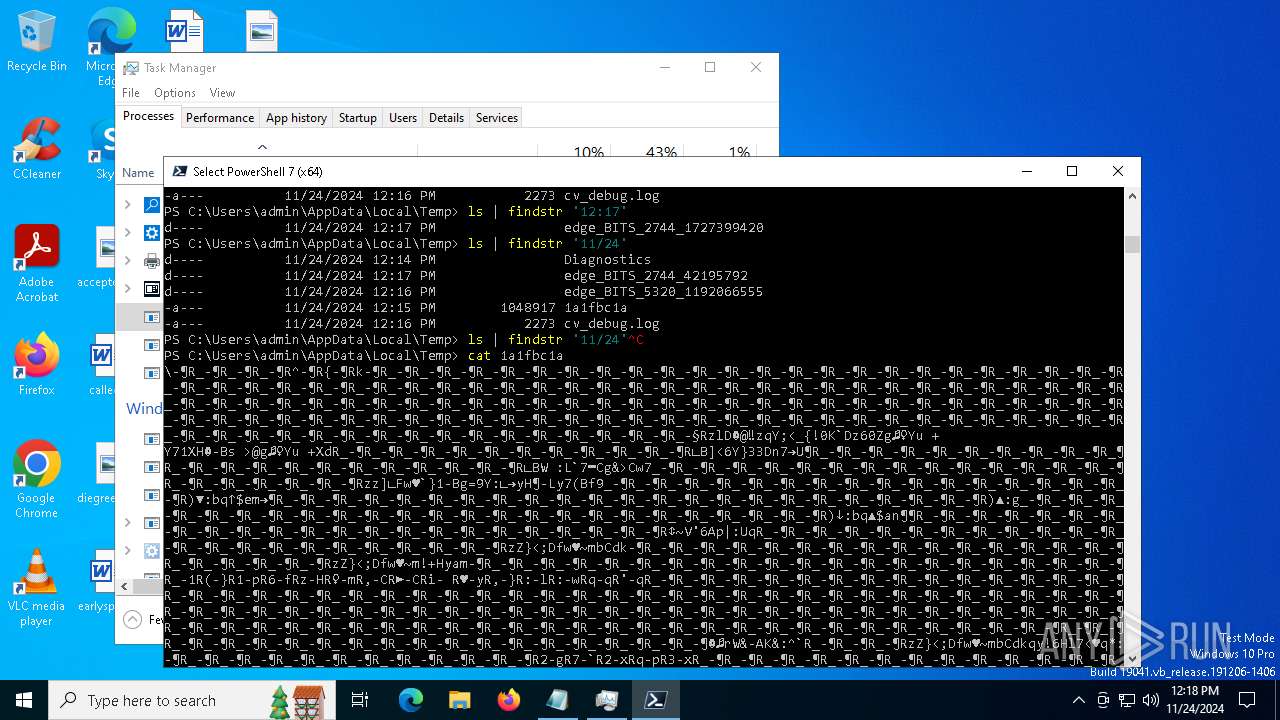Click the 'Diagnostics' directory entry
This screenshot has width=1280, height=720.
pos(608,260)
